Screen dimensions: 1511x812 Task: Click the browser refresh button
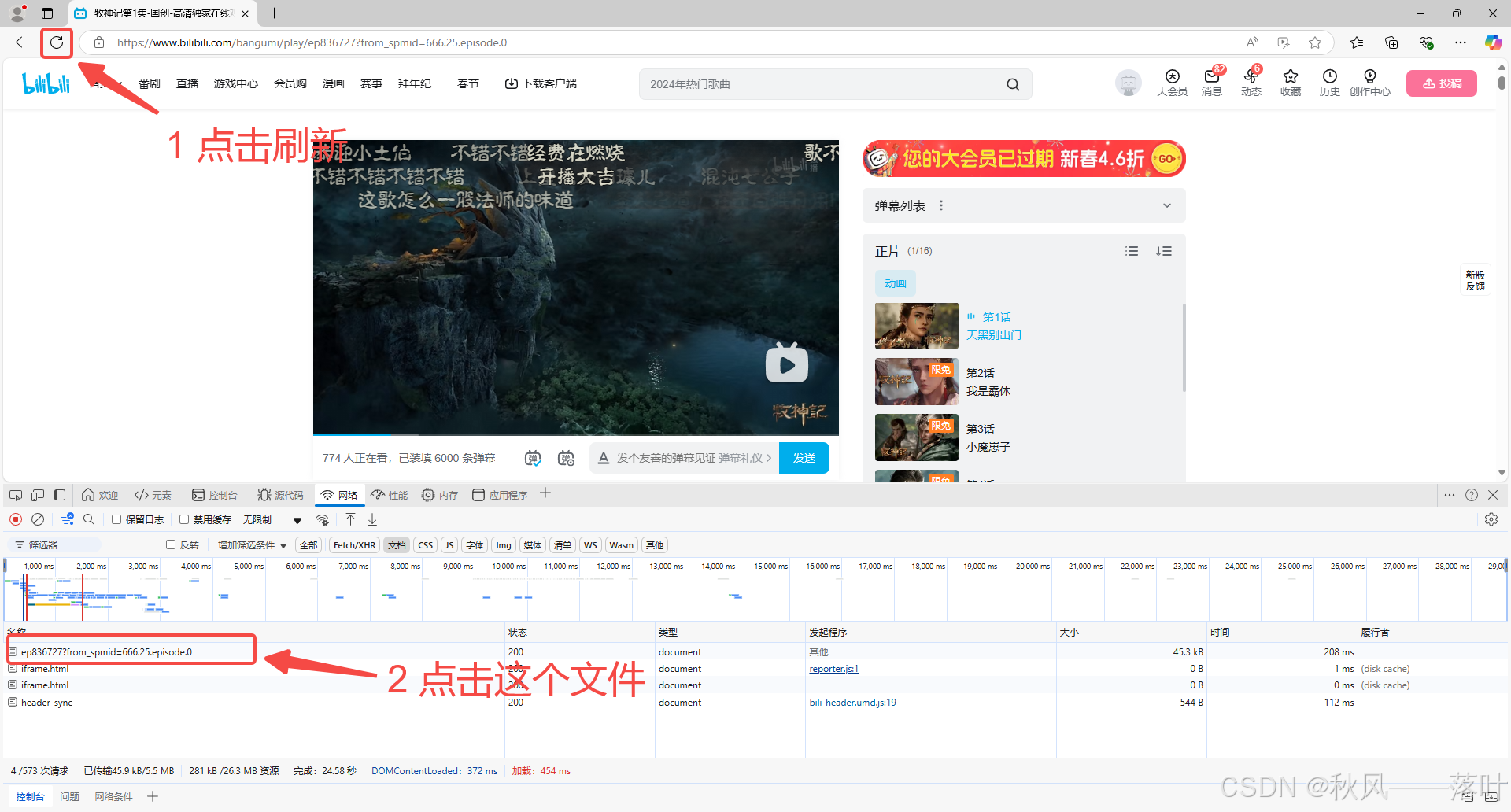57,42
